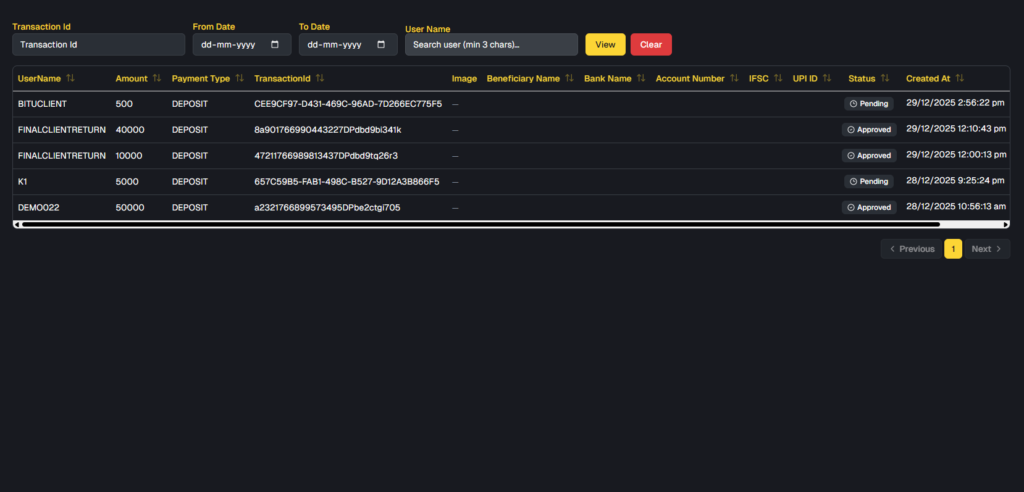This screenshot has height=492, width=1024.
Task: Click the table's horizontal scrollbar
Action: (x=480, y=224)
